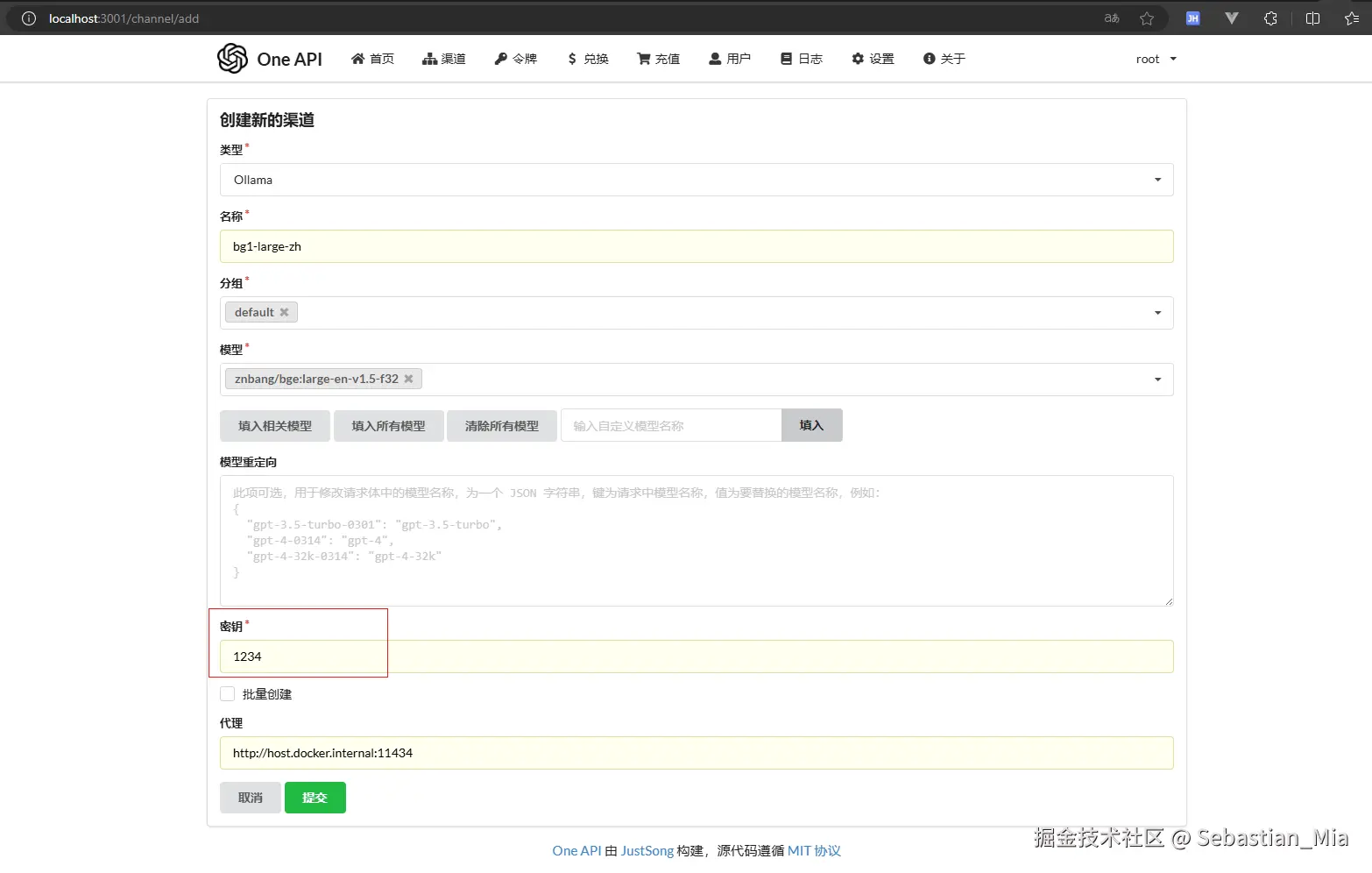Click the blue JH extension icon

(1192, 18)
